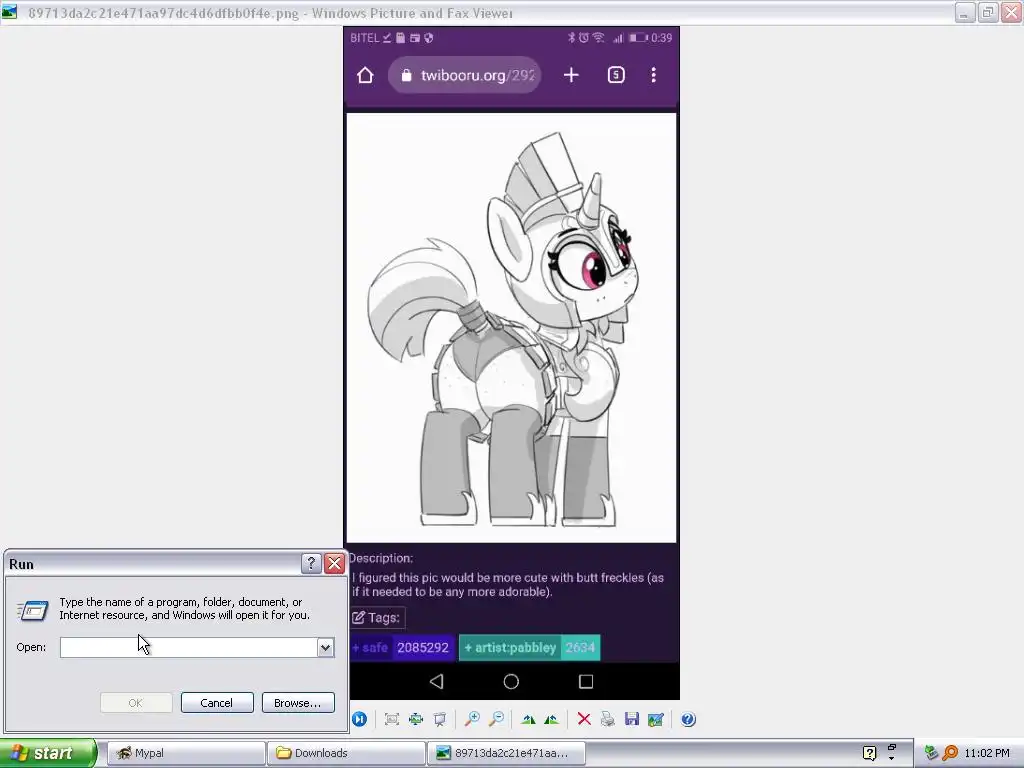Rotate the image counterclockwise

click(x=551, y=719)
